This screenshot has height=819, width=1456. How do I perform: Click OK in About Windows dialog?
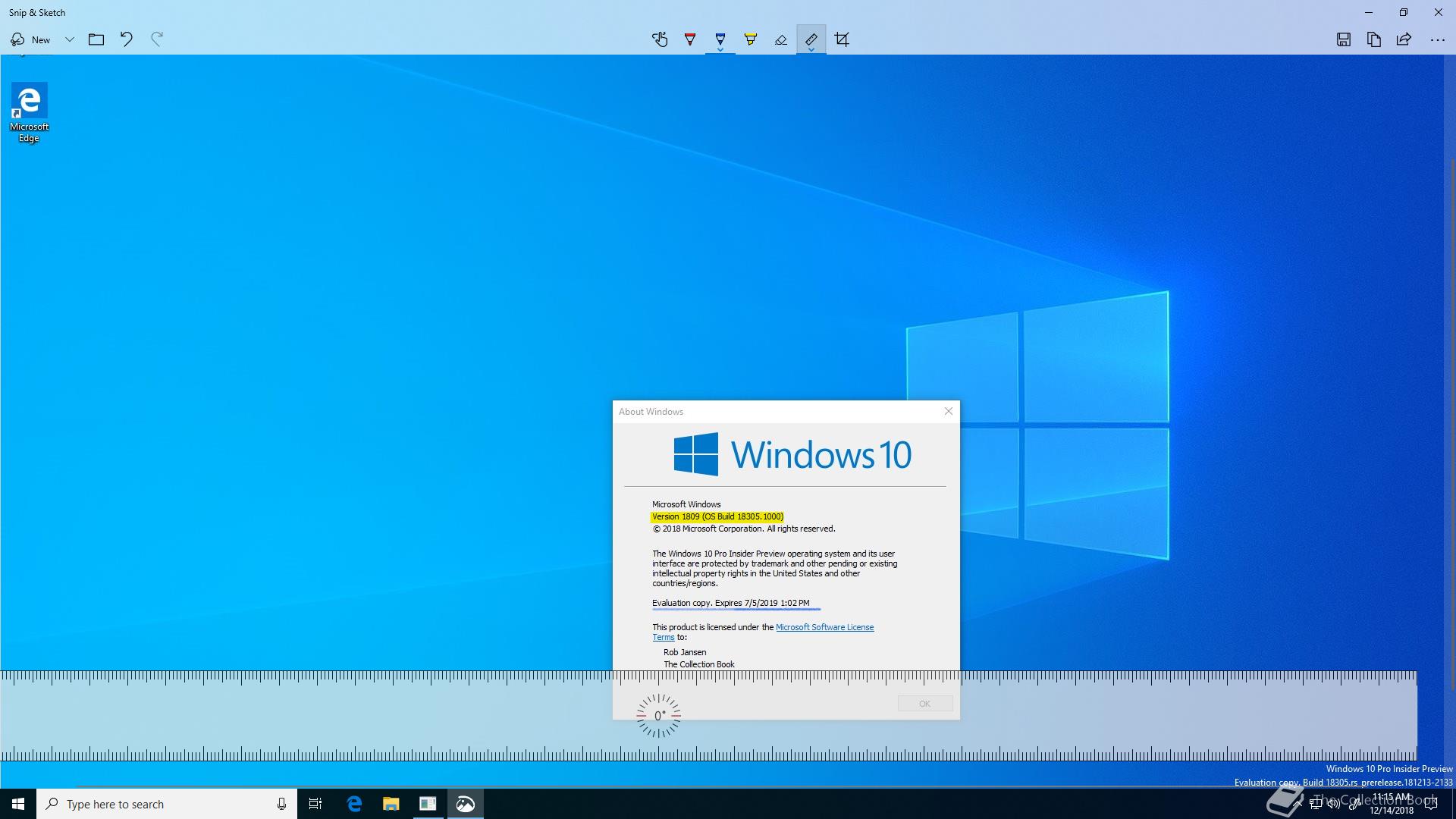pos(925,704)
